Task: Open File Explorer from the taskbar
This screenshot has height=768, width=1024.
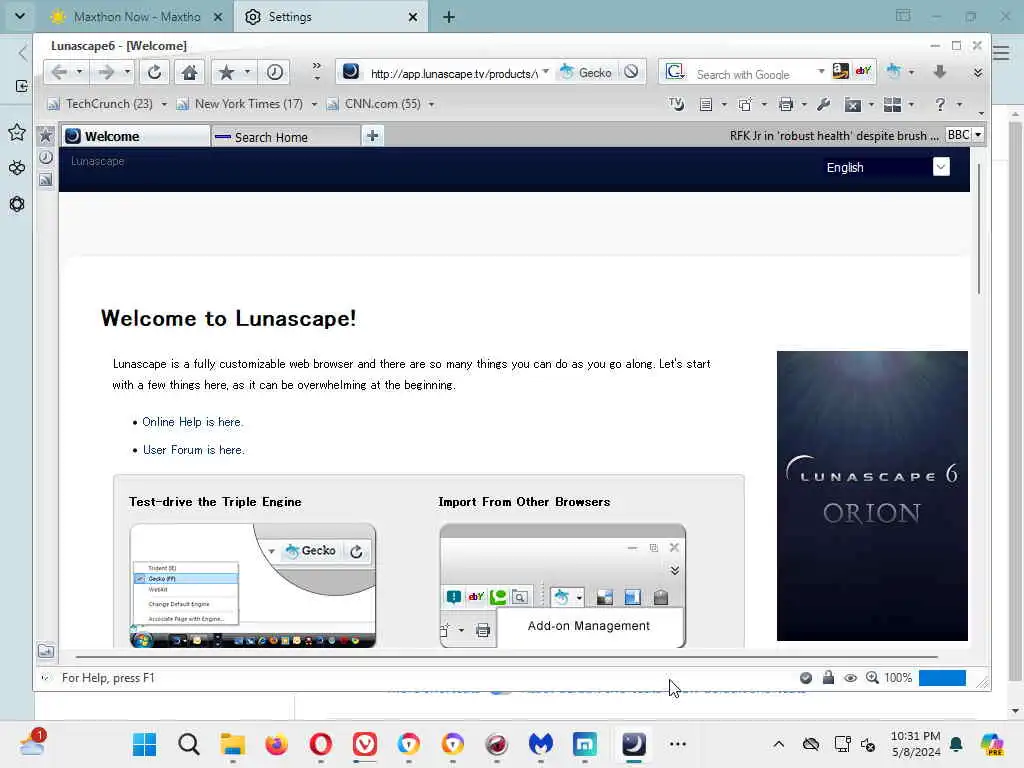Action: click(232, 744)
